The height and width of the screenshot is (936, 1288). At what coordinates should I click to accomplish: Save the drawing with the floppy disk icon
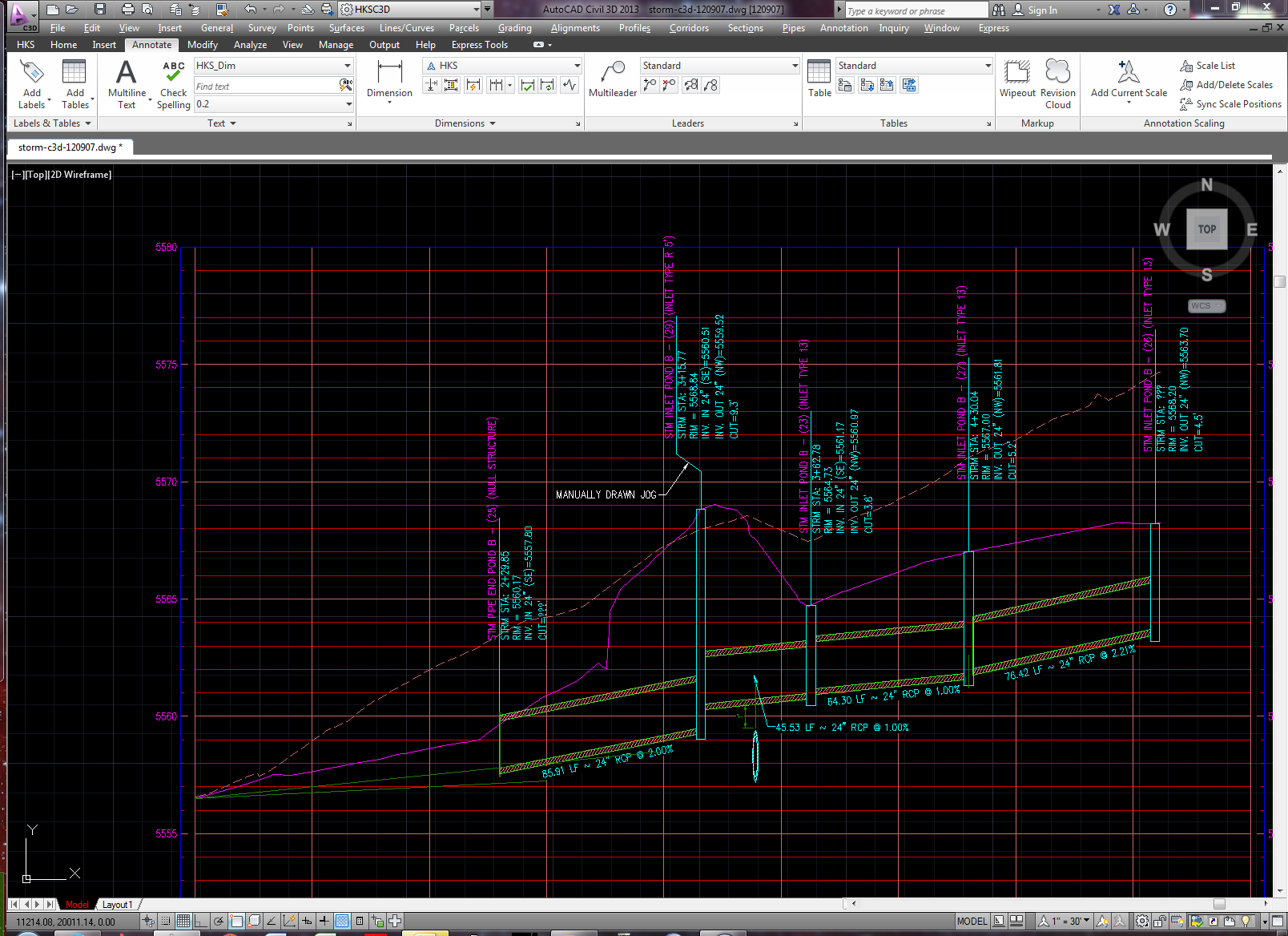point(100,10)
